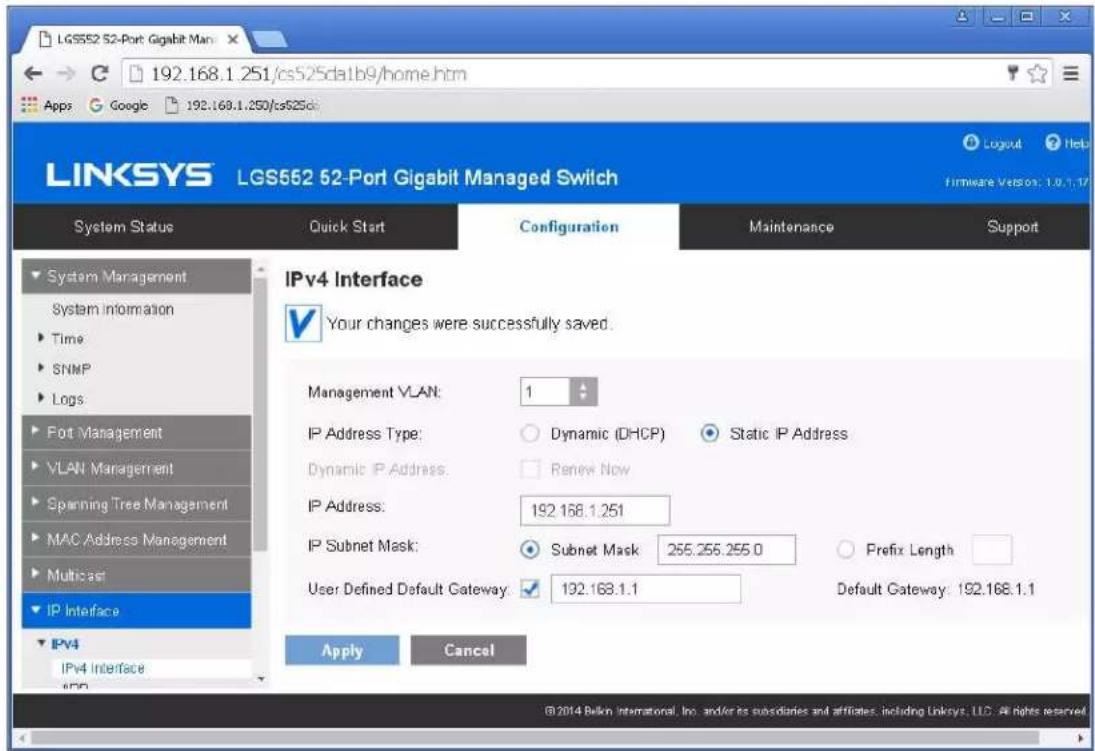Image resolution: width=1095 pixels, height=751 pixels.
Task: Select the Static IP Address radio button
Action: 710,434
